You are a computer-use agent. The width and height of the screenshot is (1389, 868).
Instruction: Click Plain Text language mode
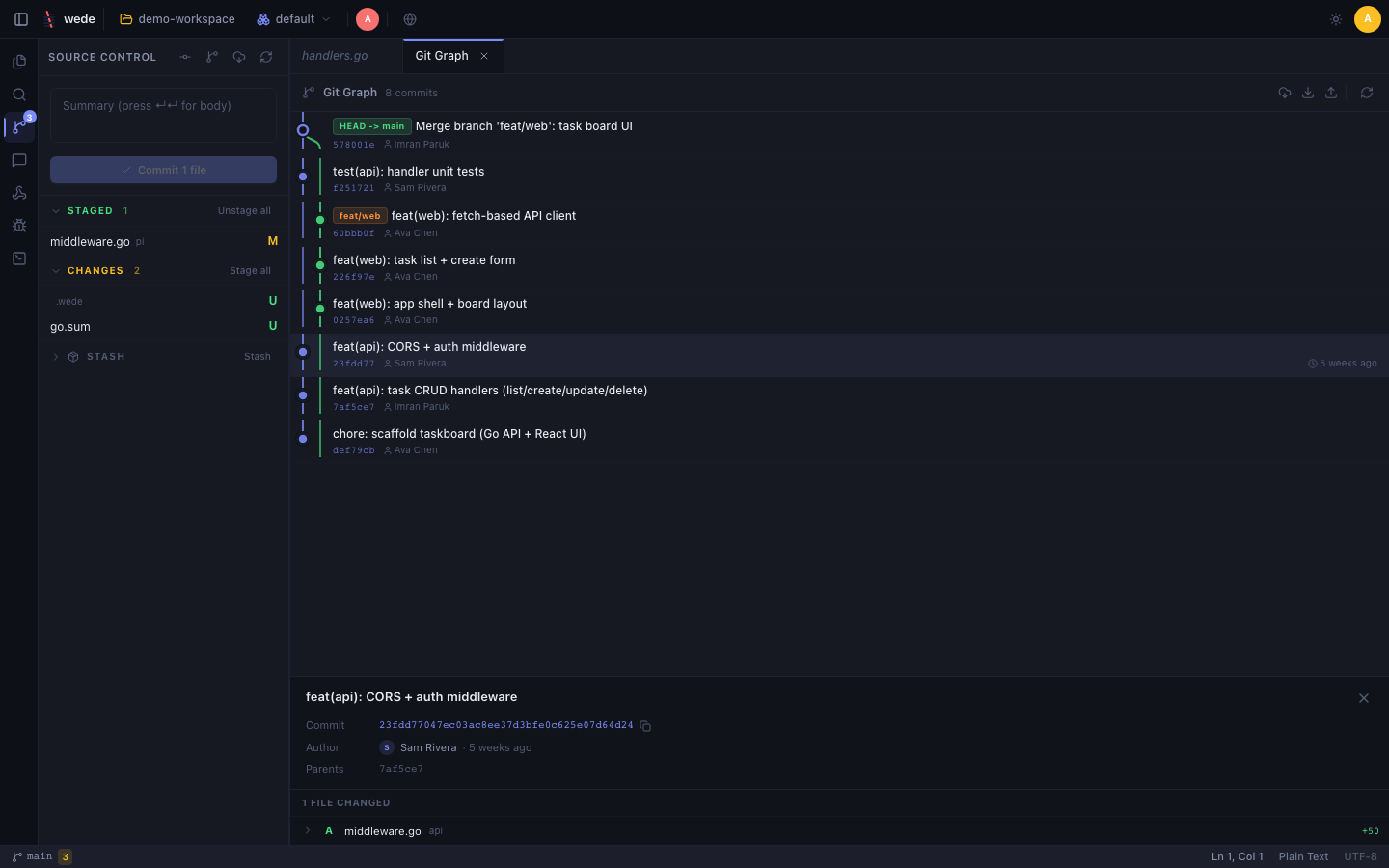(x=1303, y=856)
